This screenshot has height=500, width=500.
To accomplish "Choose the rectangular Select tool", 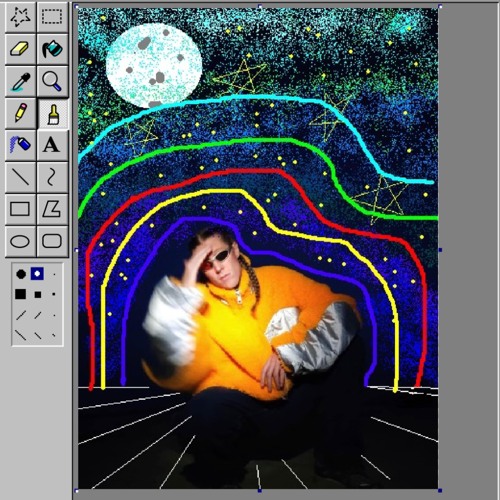I will point(52,17).
